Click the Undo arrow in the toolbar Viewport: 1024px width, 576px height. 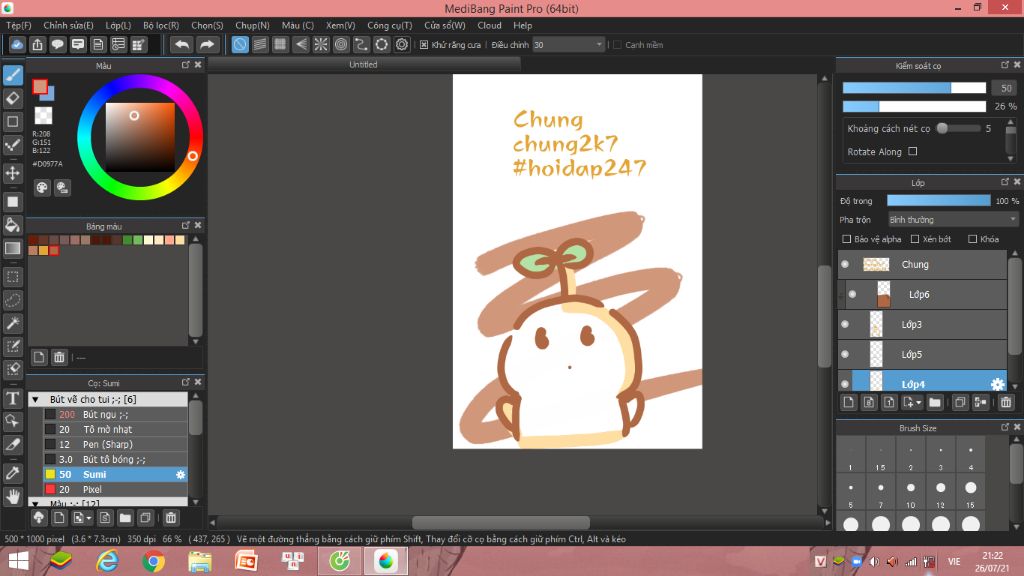point(181,44)
